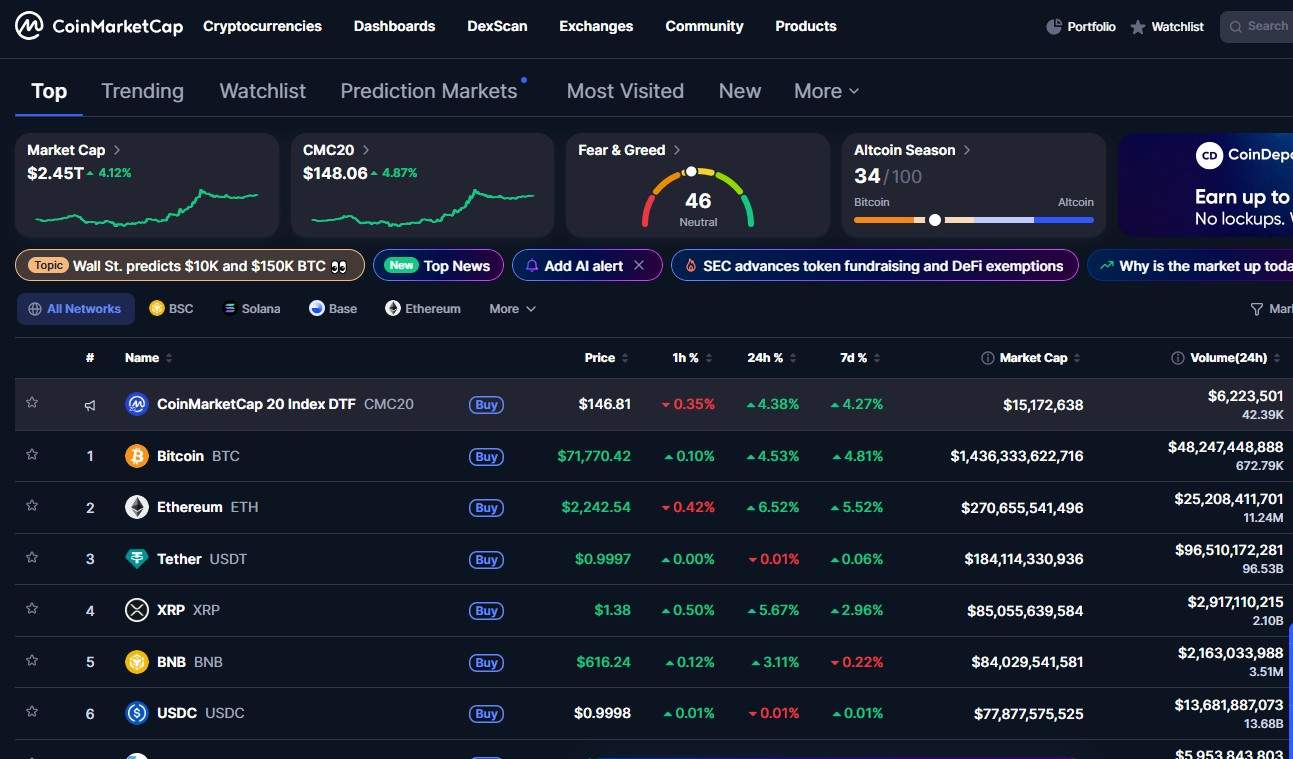Select the BSC network filter

[170, 308]
